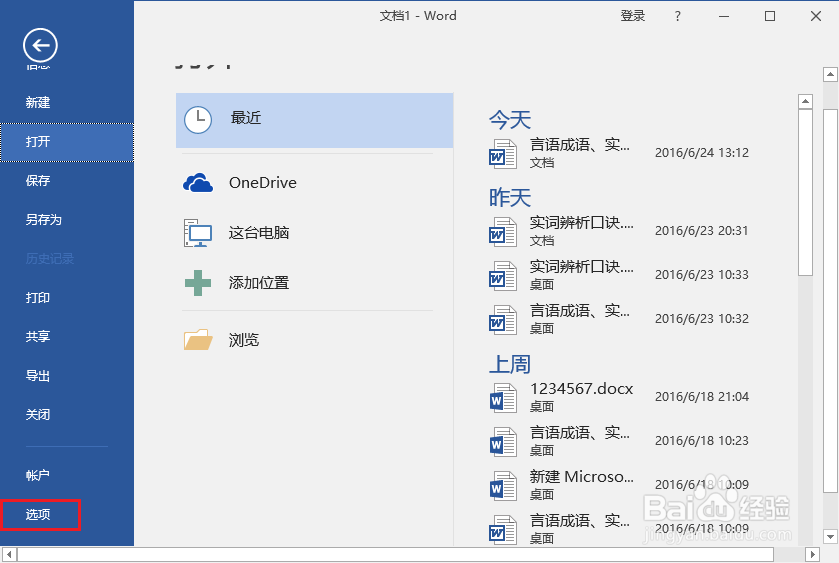The image size is (839, 563).
Task: Maximize the Word window
Action: (770, 17)
